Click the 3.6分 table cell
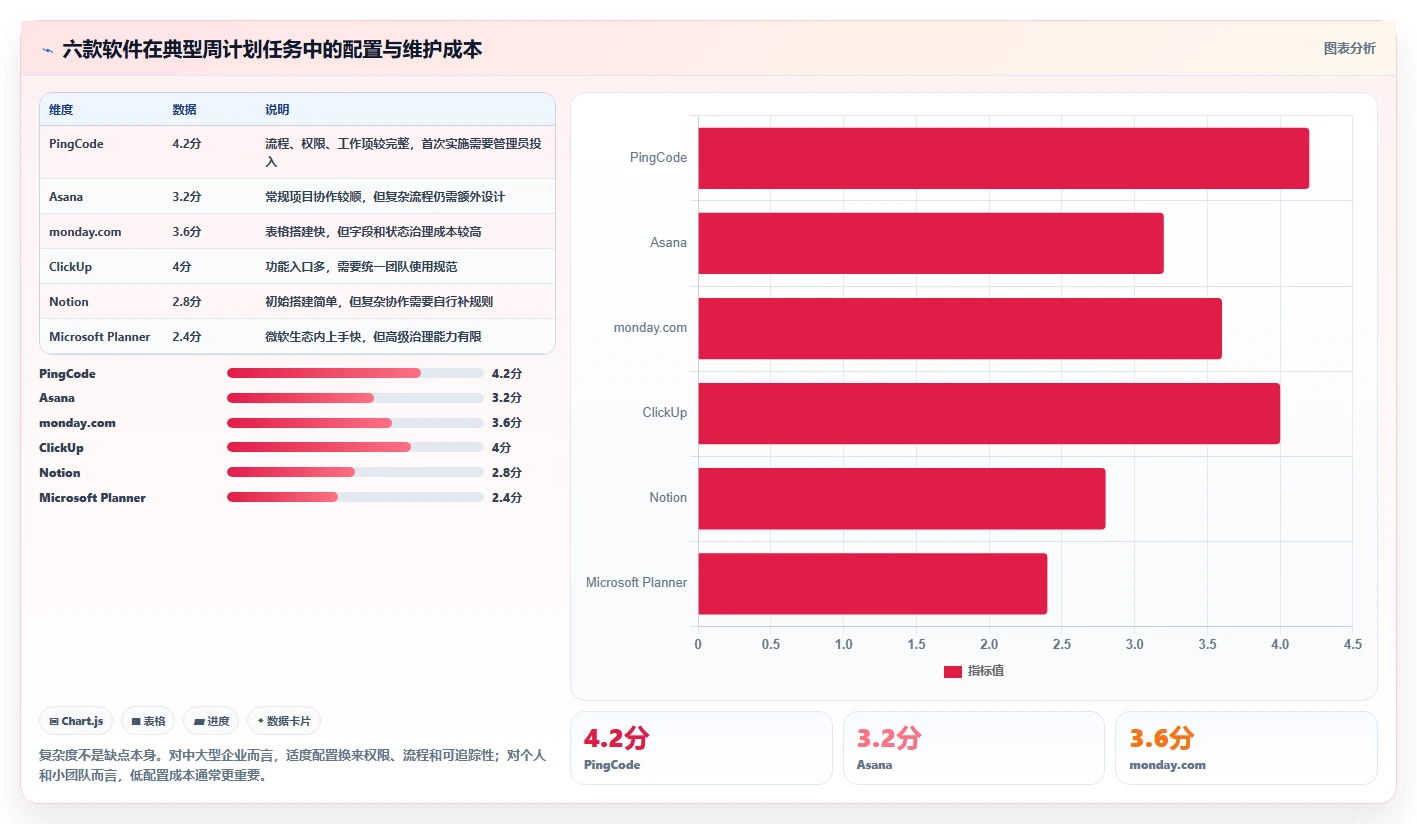 point(187,232)
